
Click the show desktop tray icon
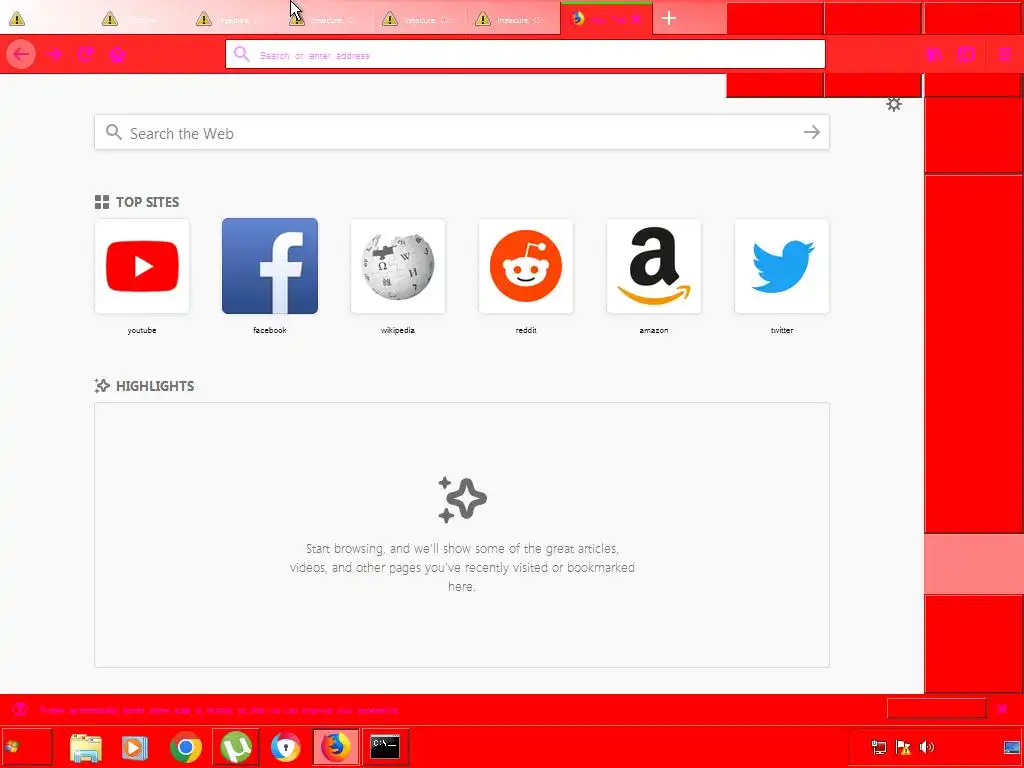point(1012,747)
